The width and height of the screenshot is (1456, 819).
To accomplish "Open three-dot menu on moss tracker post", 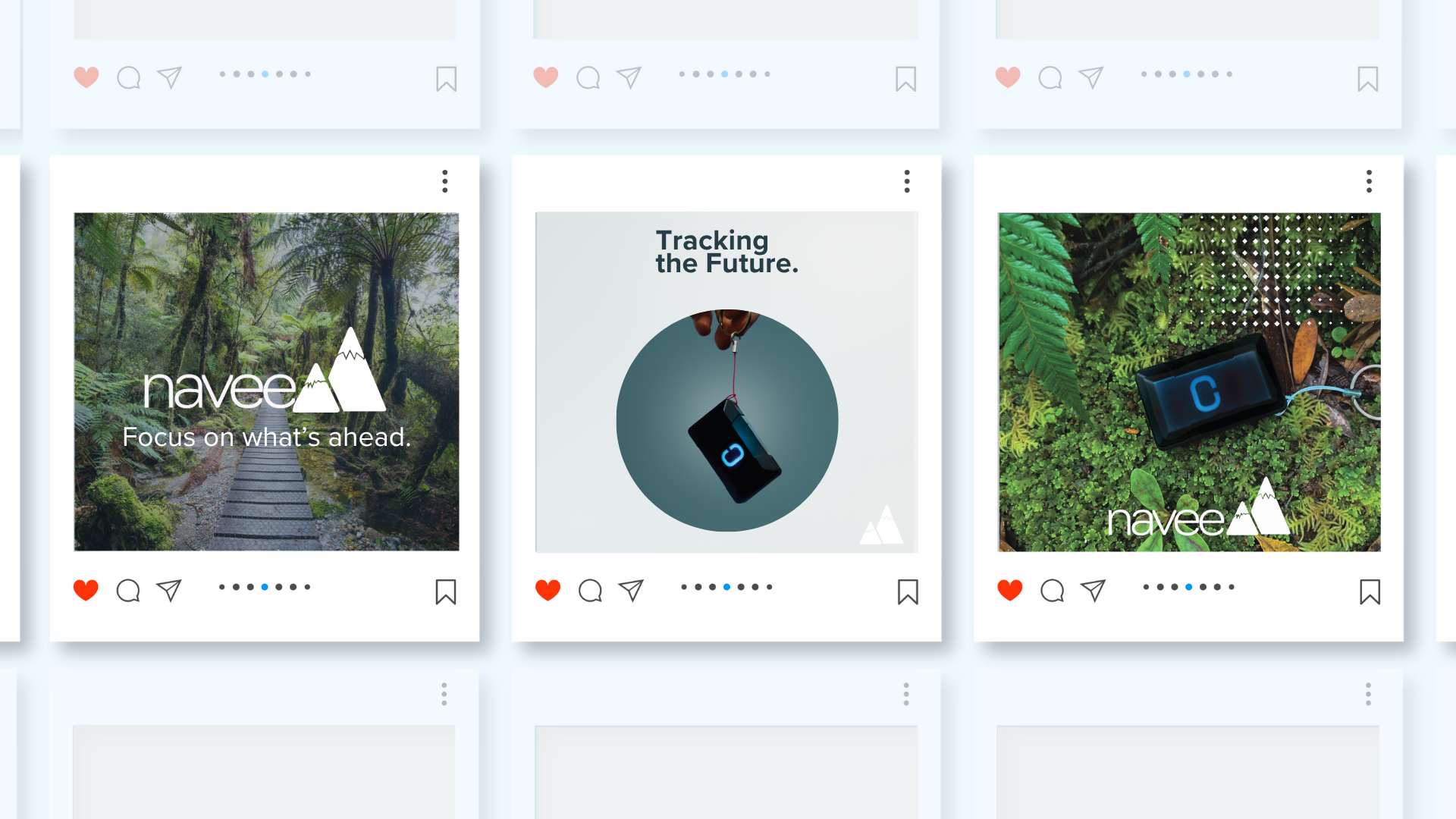I will coord(1369,181).
